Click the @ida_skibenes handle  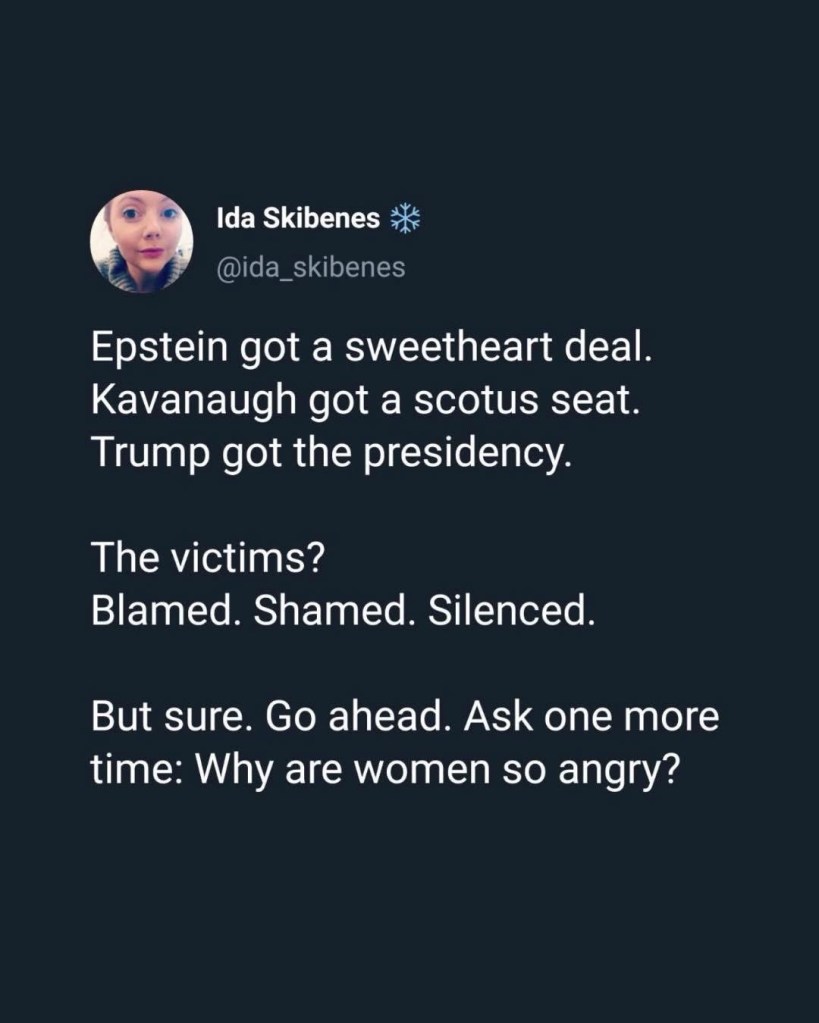(x=311, y=267)
